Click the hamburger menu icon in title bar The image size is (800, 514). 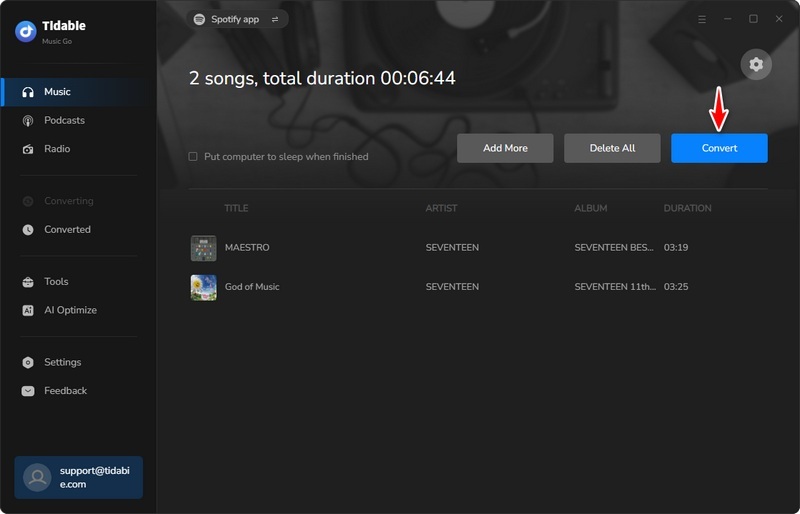(701, 19)
